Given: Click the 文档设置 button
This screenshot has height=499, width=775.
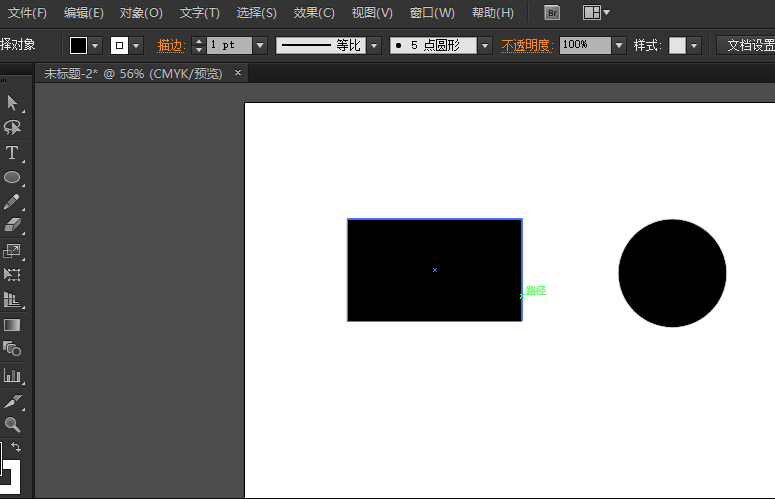Looking at the screenshot, I should [x=748, y=46].
